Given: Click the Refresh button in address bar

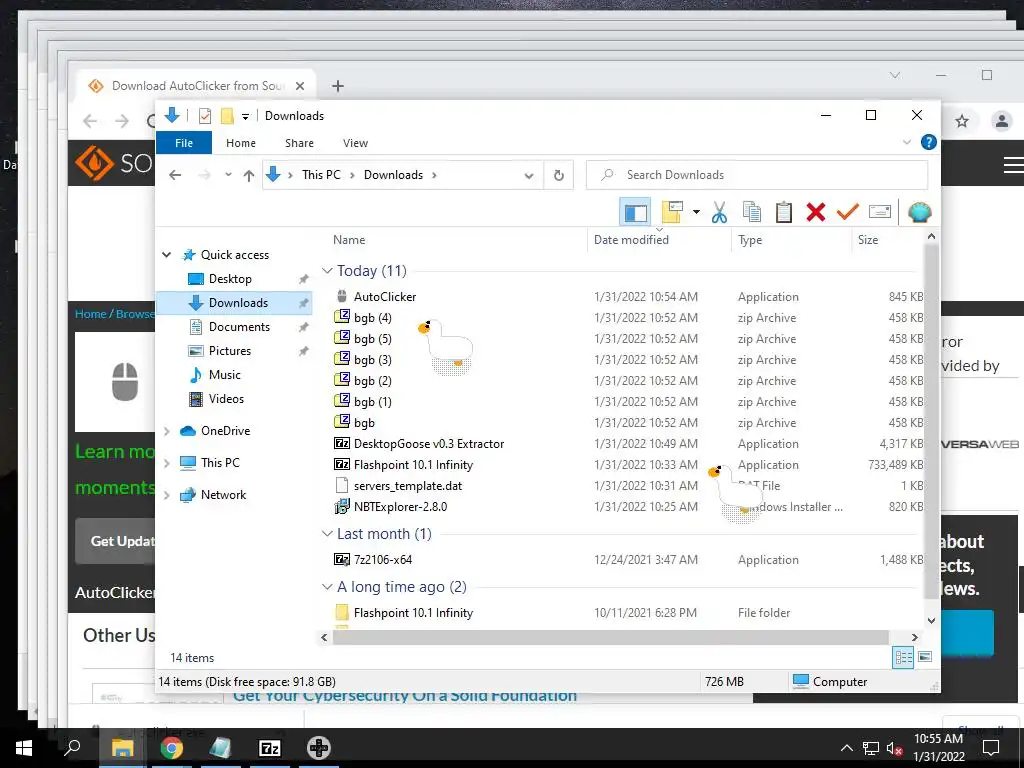Looking at the screenshot, I should [558, 175].
